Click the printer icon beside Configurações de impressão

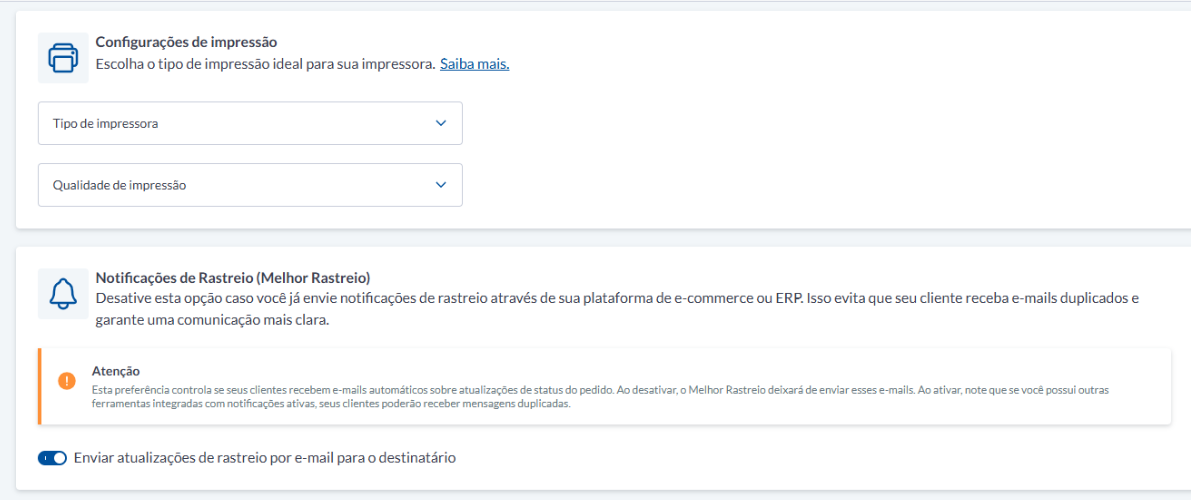click(63, 58)
